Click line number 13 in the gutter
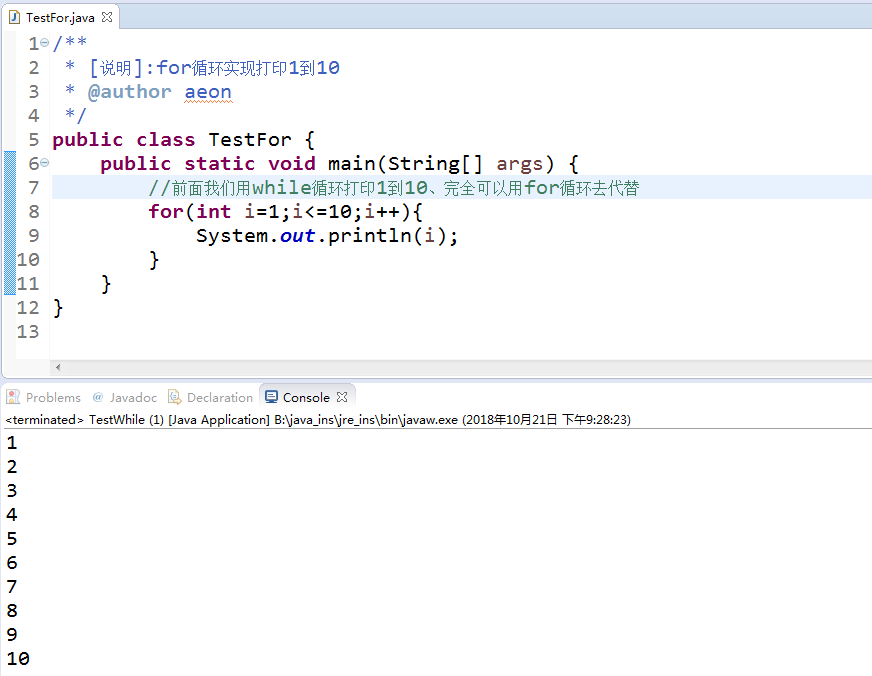Screen dimensions: 872x676 (x=28, y=332)
